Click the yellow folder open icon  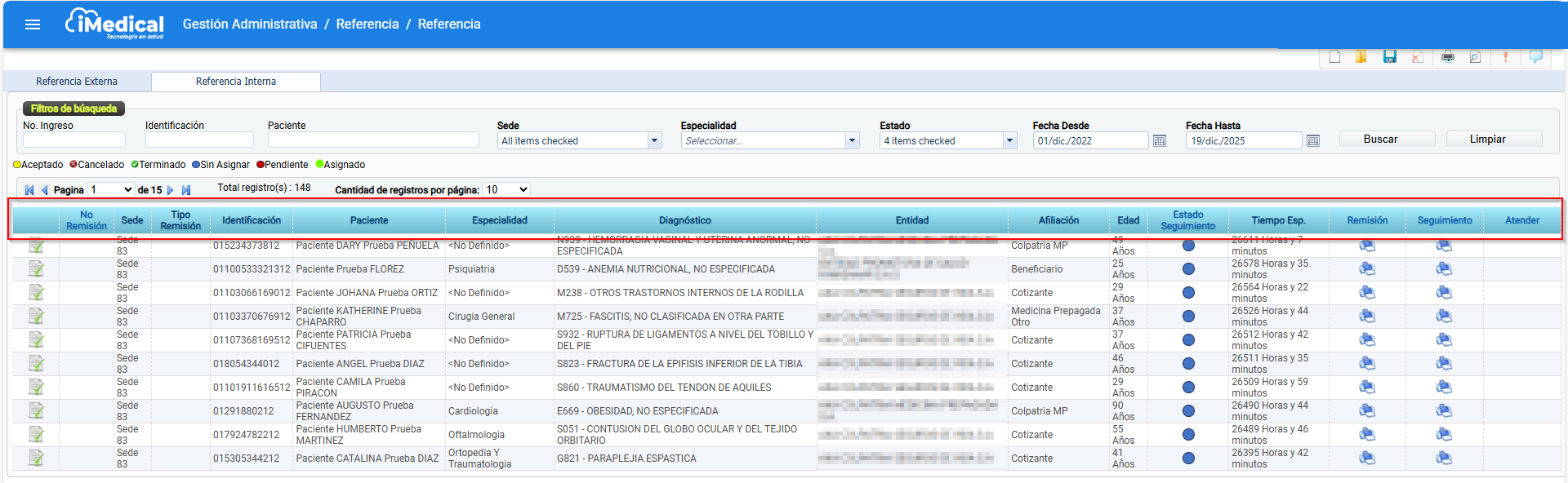pyautogui.click(x=1361, y=56)
